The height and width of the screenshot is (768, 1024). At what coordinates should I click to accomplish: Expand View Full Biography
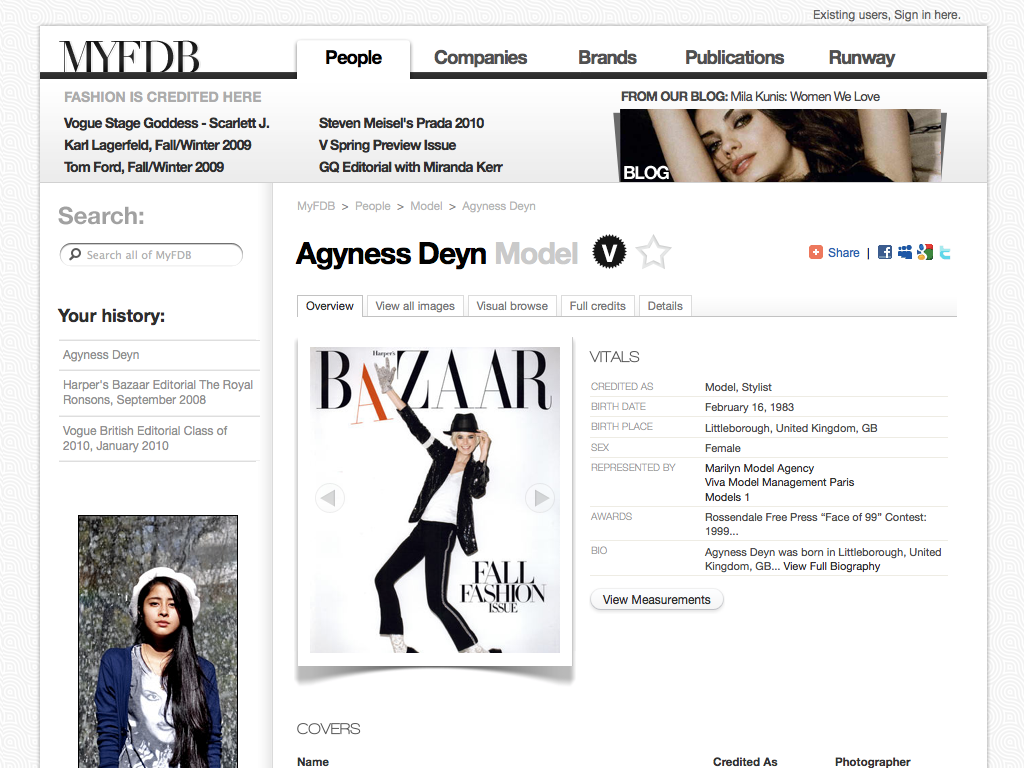tap(832, 566)
